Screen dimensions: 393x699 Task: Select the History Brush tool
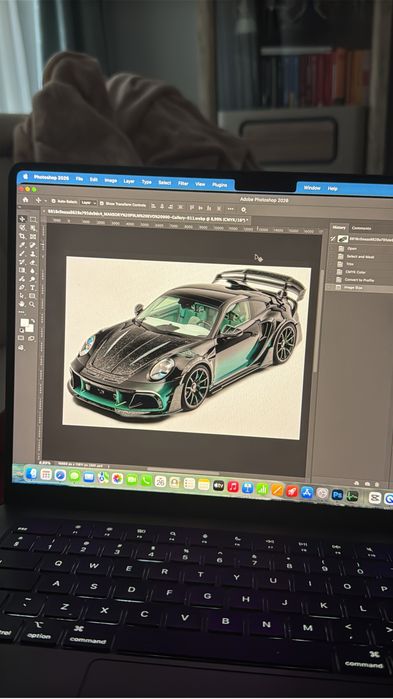pos(22,262)
